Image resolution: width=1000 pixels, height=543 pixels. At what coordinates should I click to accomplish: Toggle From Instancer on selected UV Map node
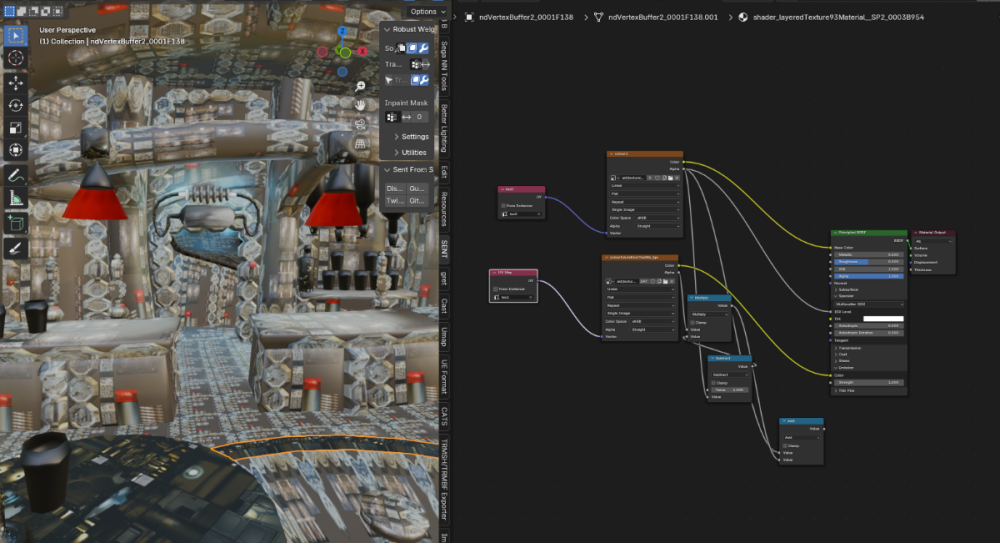click(x=496, y=289)
